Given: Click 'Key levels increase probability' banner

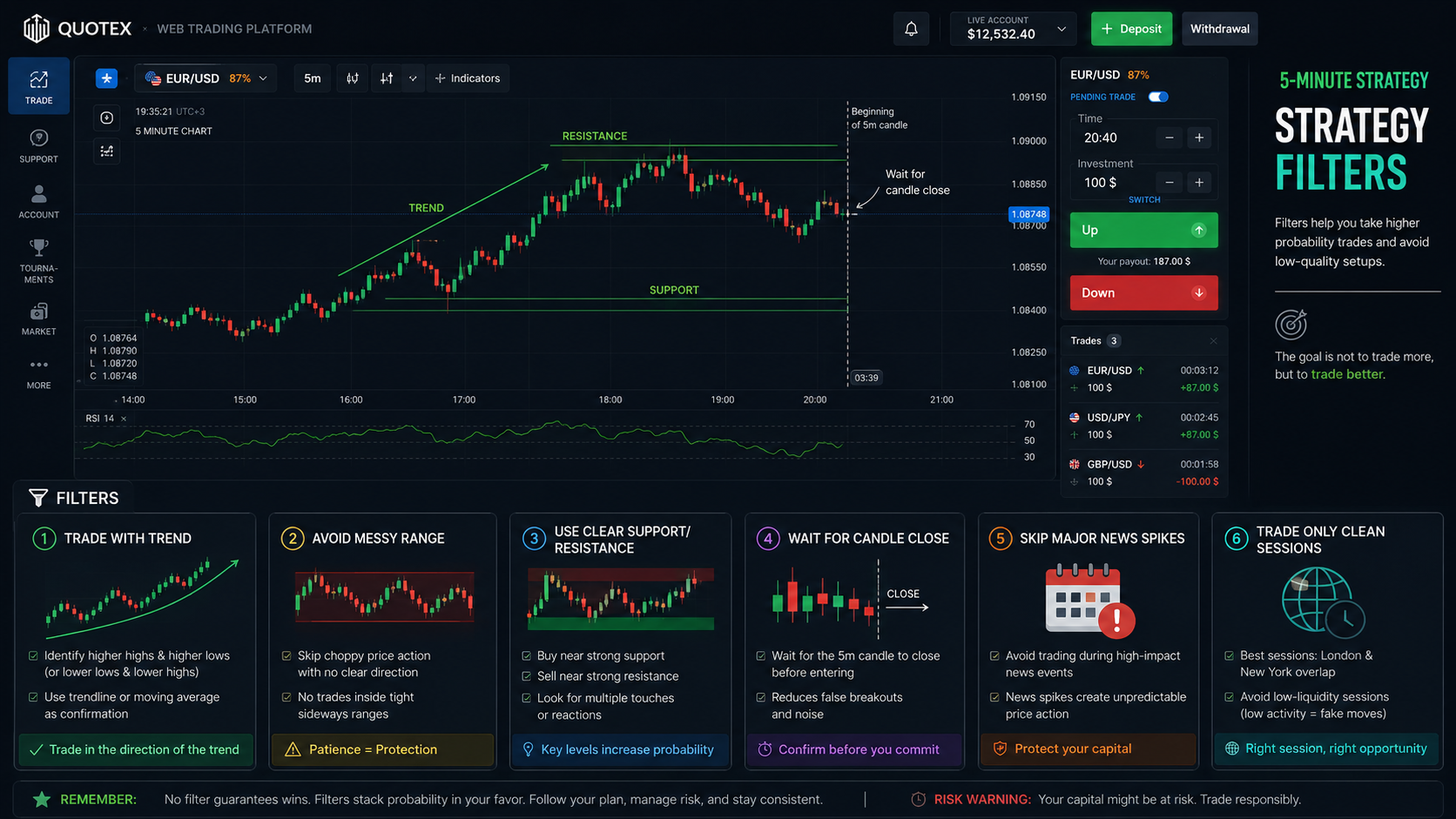Looking at the screenshot, I should coord(620,749).
